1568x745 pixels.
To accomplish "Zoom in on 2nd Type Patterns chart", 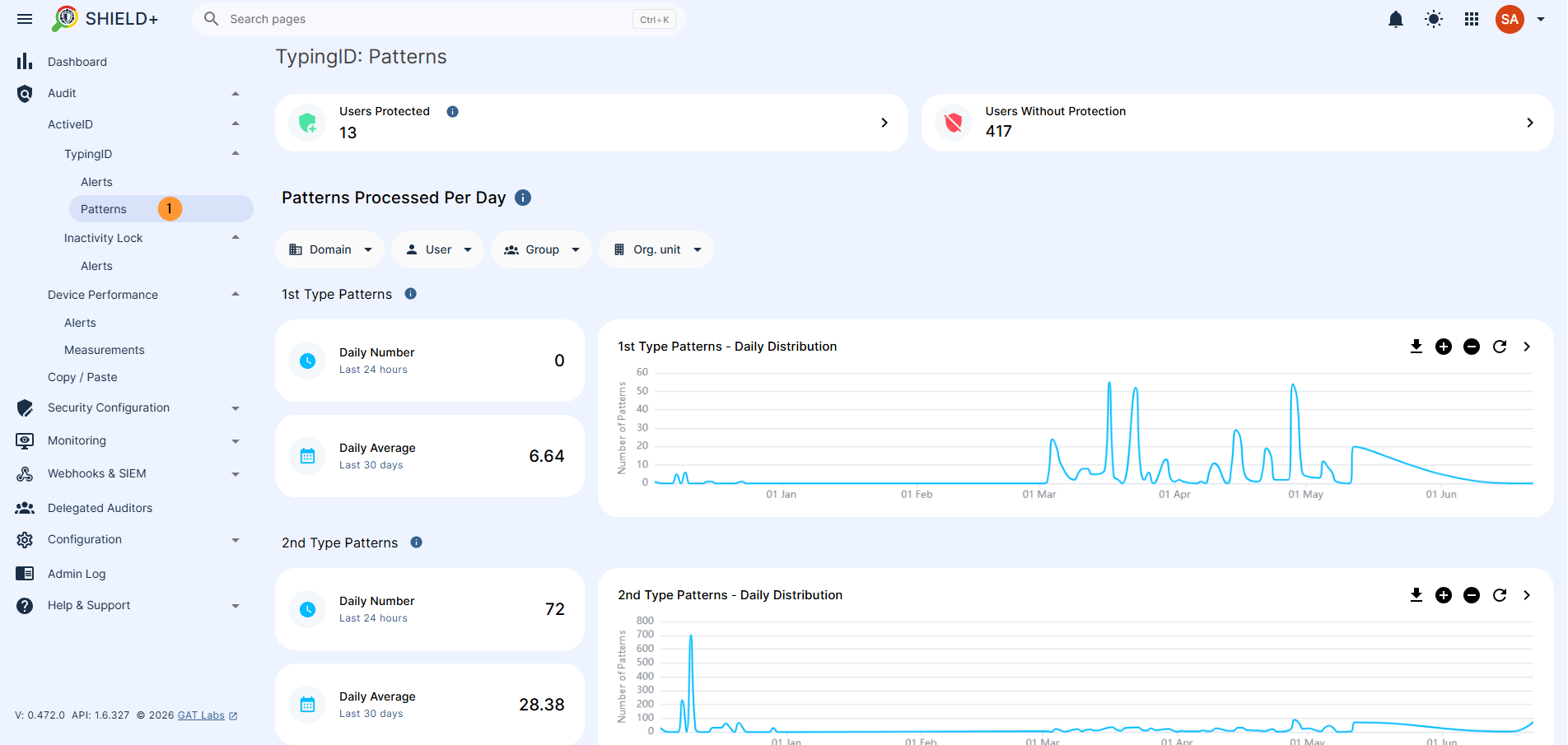I will click(x=1444, y=595).
